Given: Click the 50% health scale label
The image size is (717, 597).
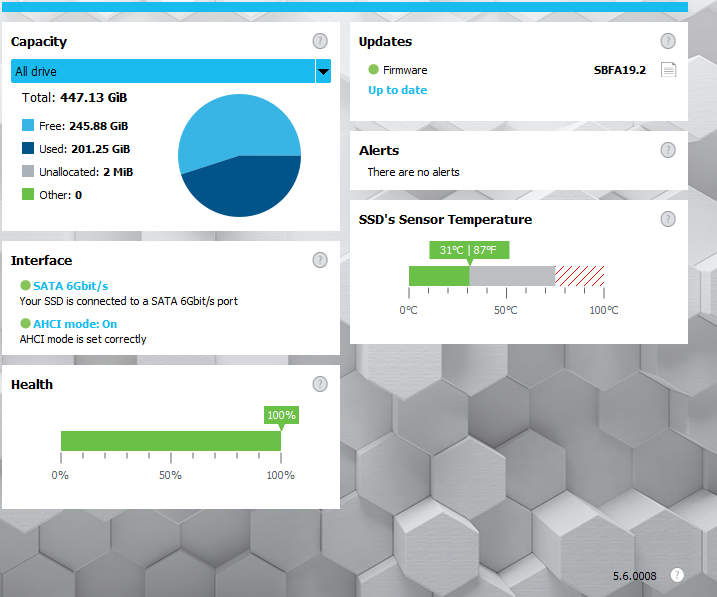Looking at the screenshot, I should click(x=170, y=475).
